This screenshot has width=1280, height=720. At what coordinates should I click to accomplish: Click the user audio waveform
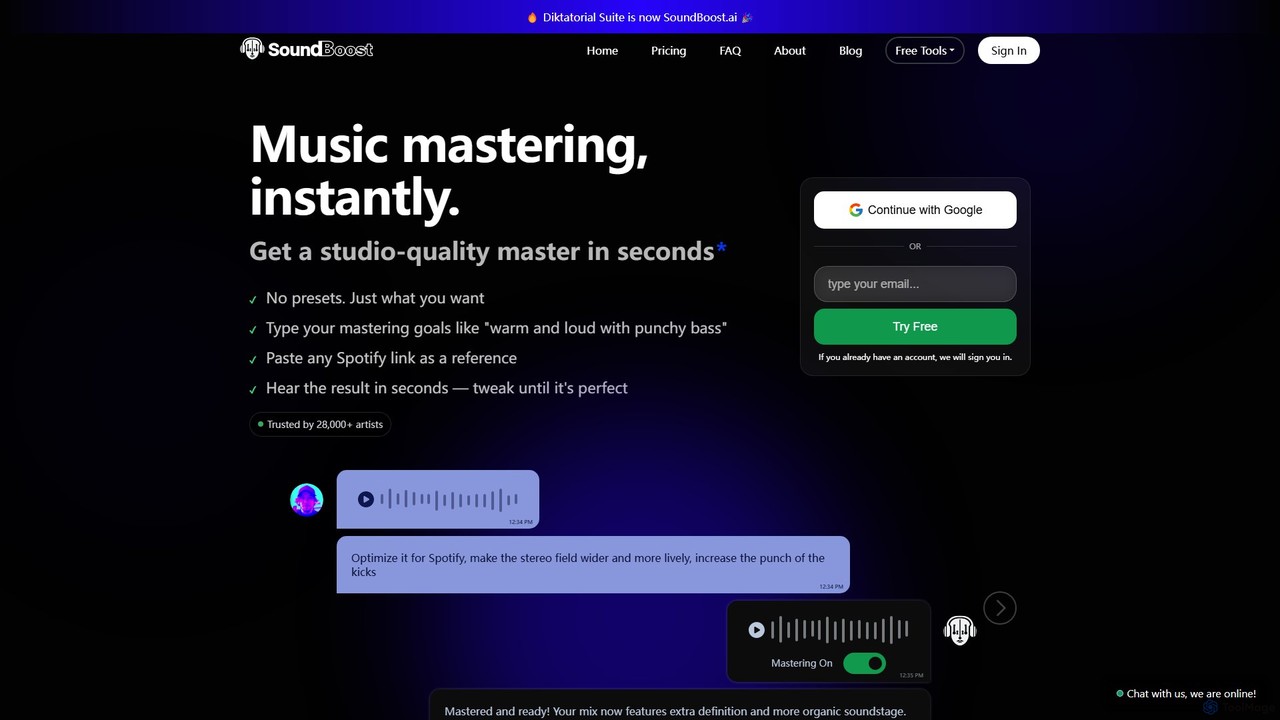coord(449,499)
